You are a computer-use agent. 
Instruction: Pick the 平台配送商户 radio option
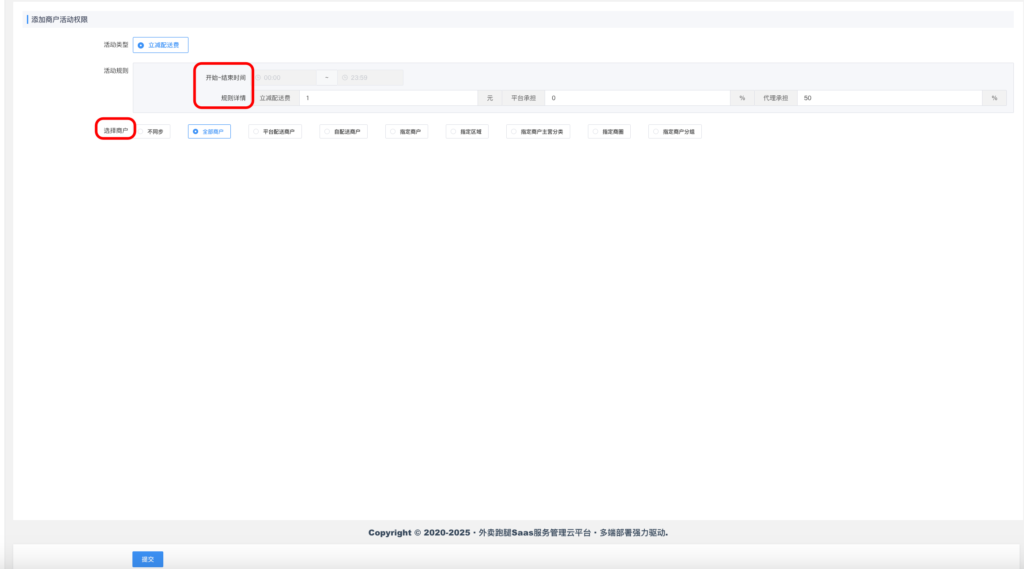click(x=275, y=131)
